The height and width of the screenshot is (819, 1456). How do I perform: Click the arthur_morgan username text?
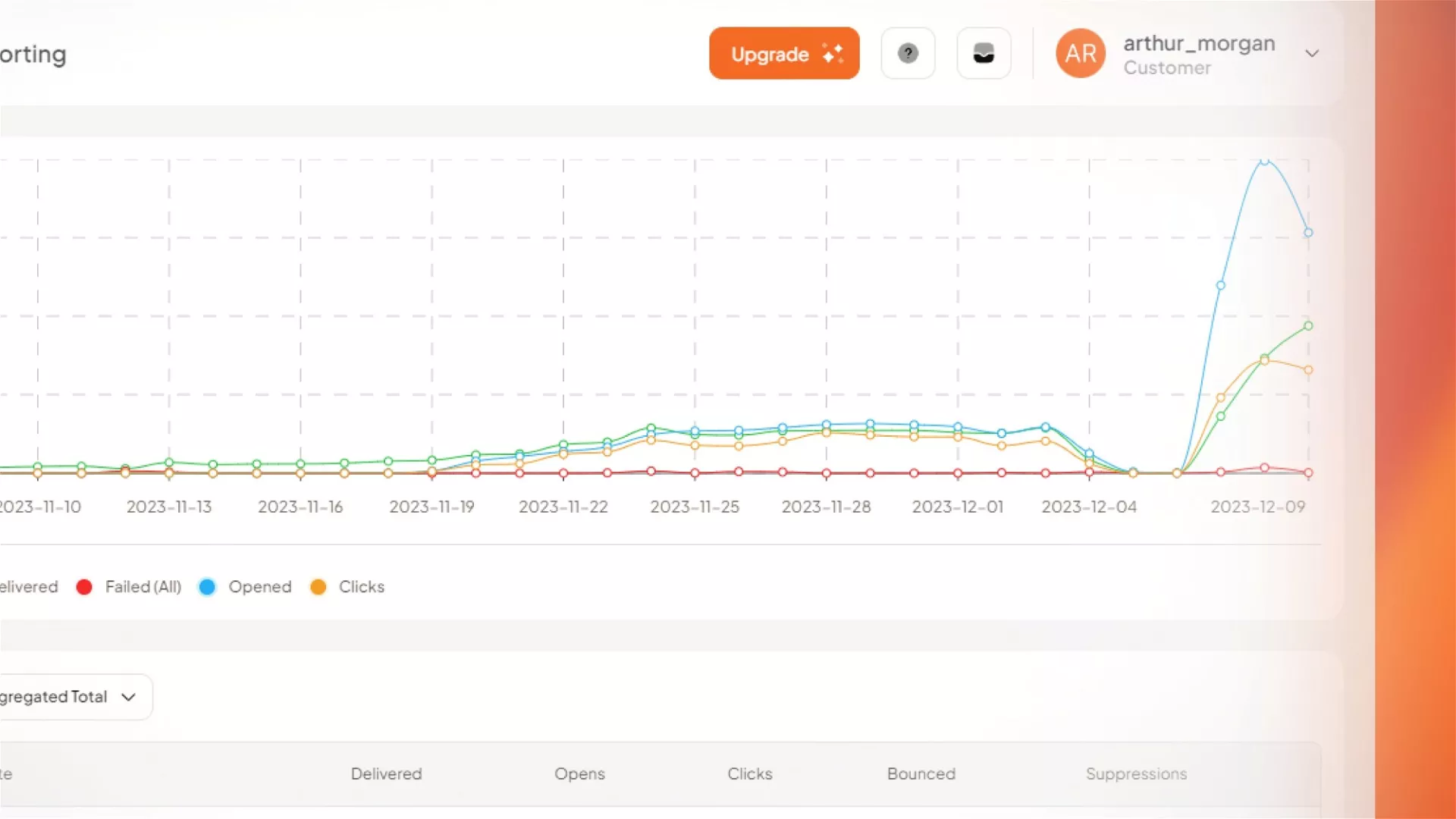1199,43
